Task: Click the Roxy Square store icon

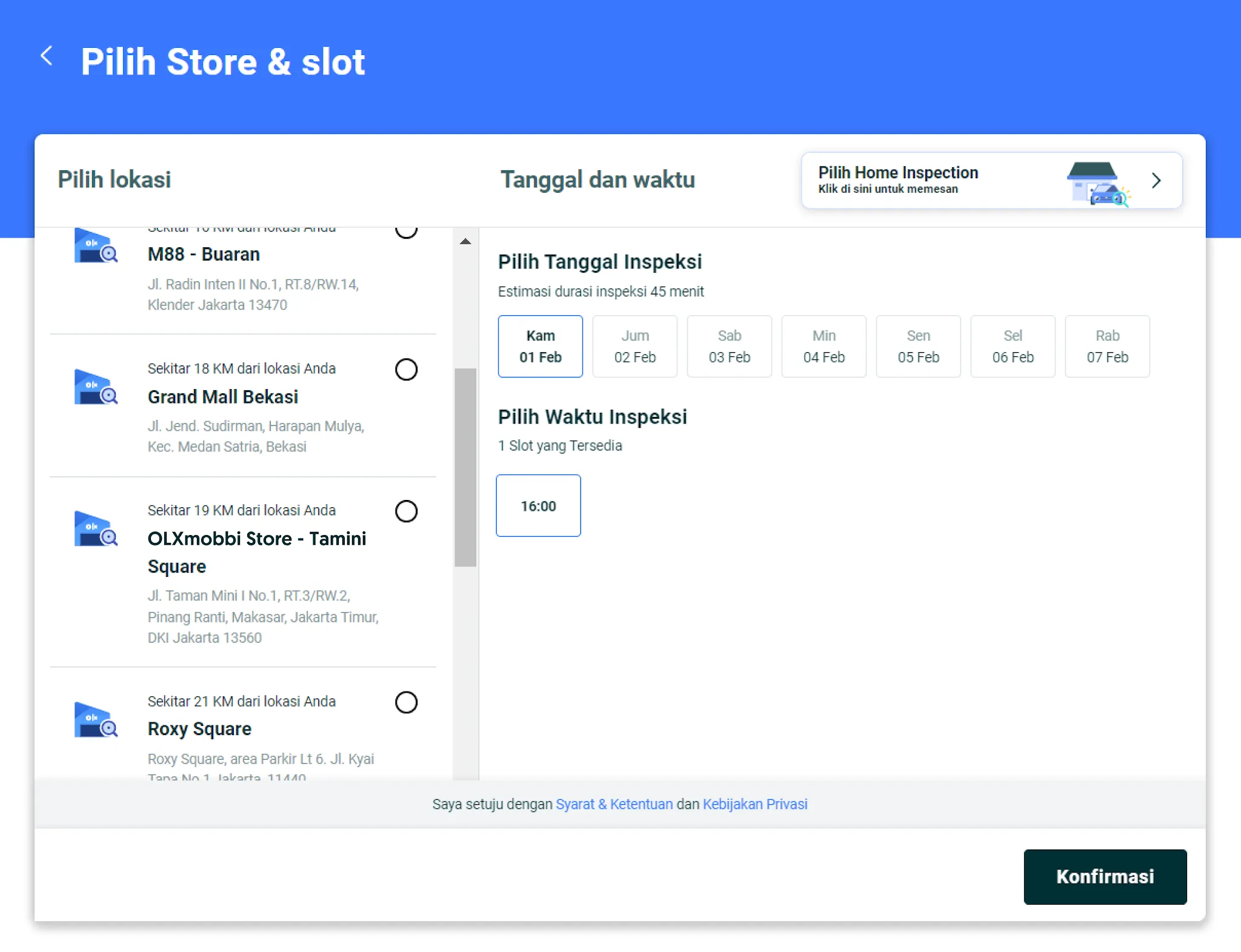Action: click(x=96, y=719)
